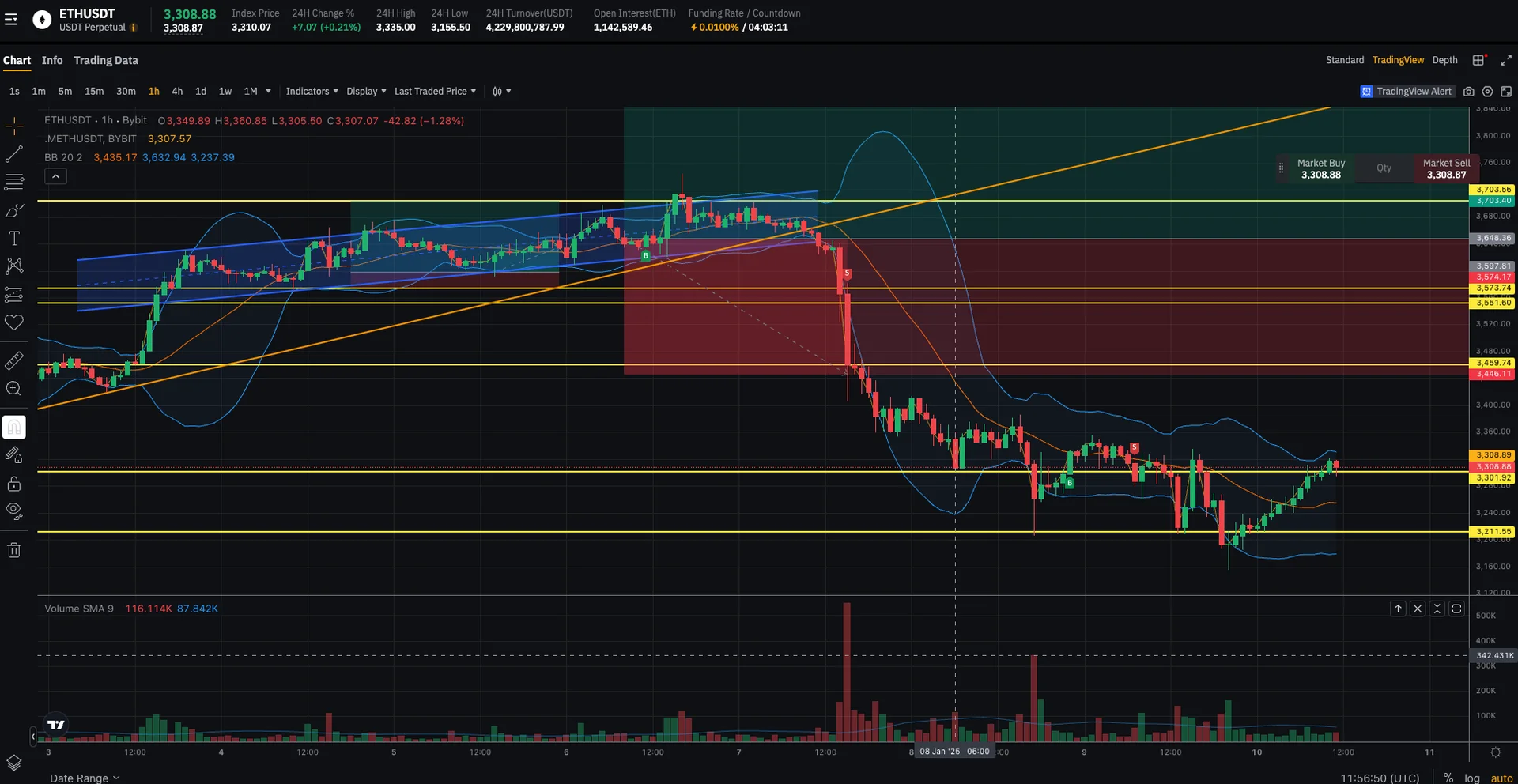Toggle auto scale on price axis
The height and width of the screenshot is (784, 1518).
click(x=1501, y=778)
